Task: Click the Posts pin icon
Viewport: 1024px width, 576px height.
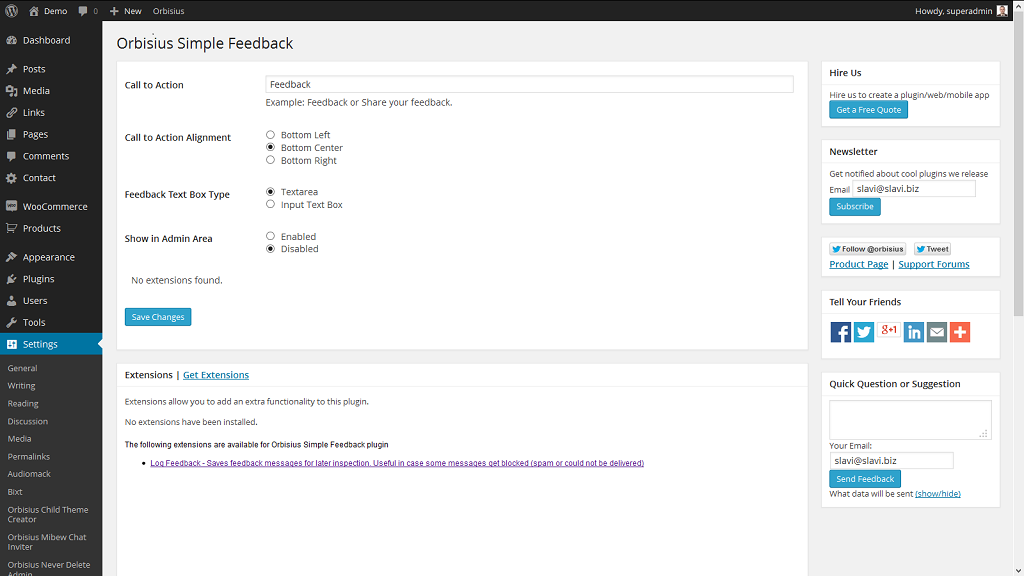Action: click(x=11, y=69)
